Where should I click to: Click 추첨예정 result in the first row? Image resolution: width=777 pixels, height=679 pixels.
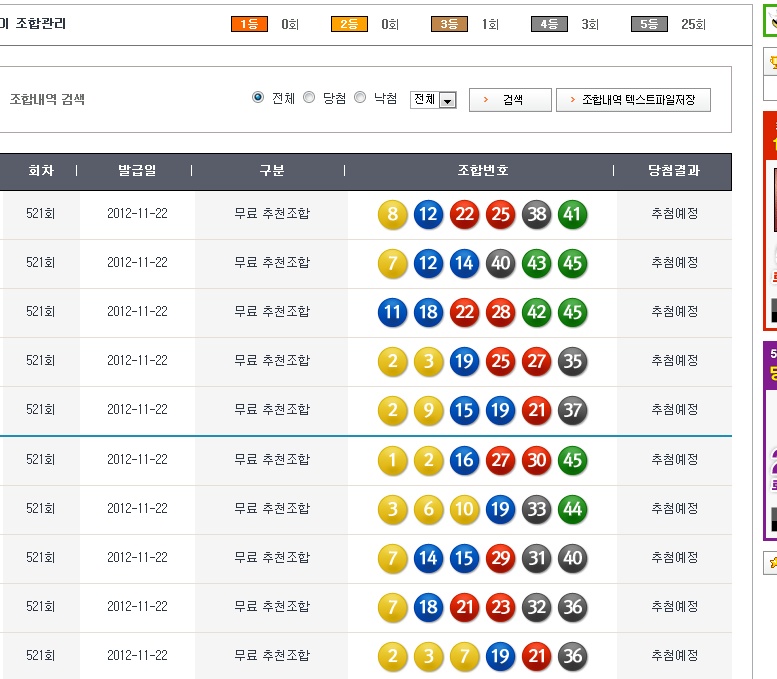(x=674, y=214)
